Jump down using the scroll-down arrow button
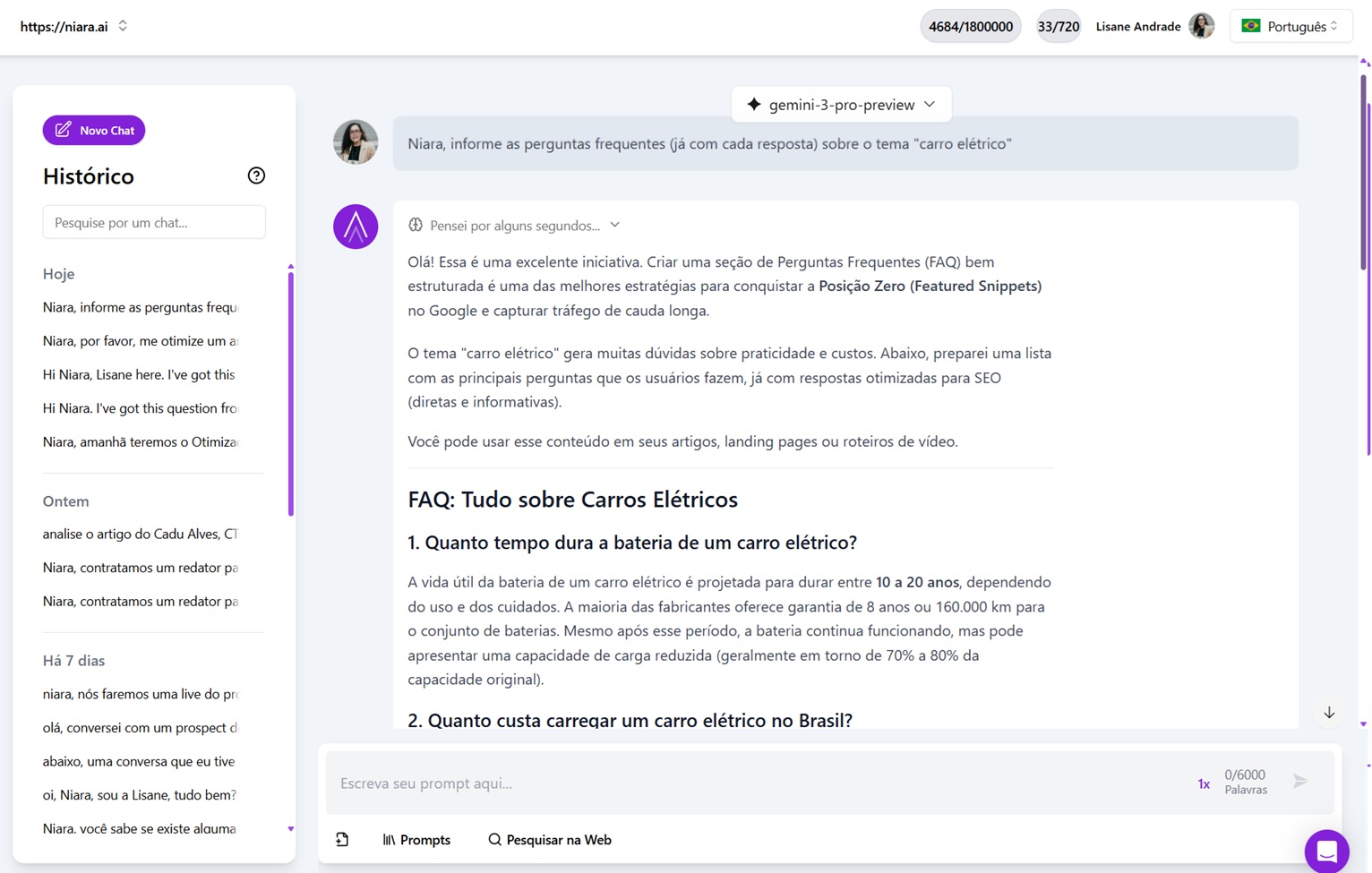 pos(1329,713)
